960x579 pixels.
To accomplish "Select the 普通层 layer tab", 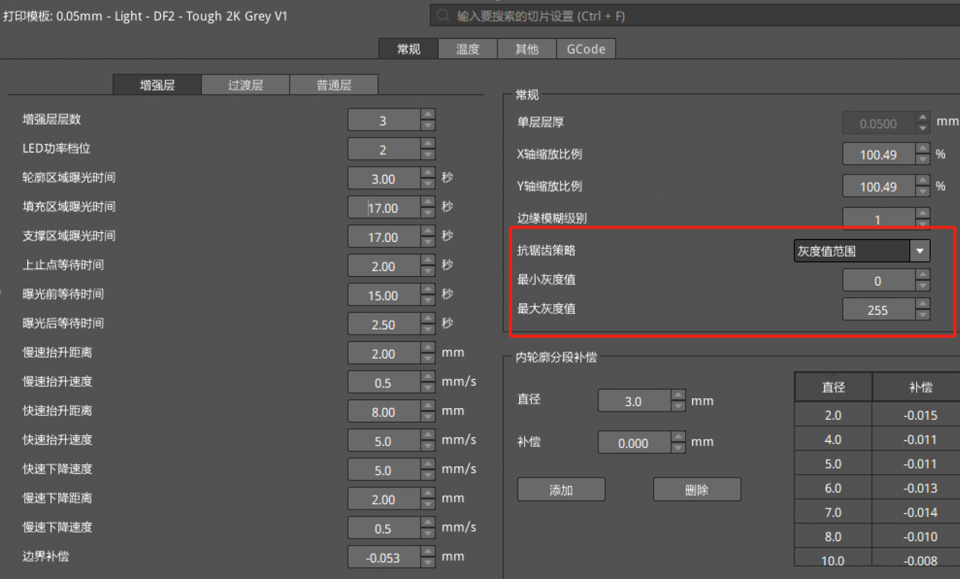I will [334, 84].
